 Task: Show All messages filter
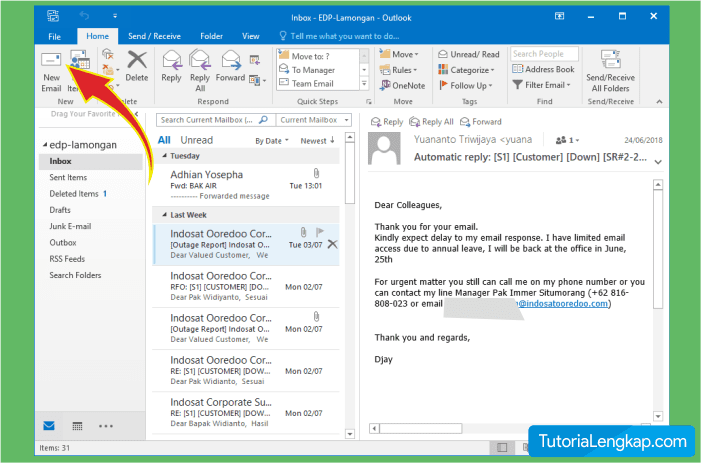pos(164,140)
